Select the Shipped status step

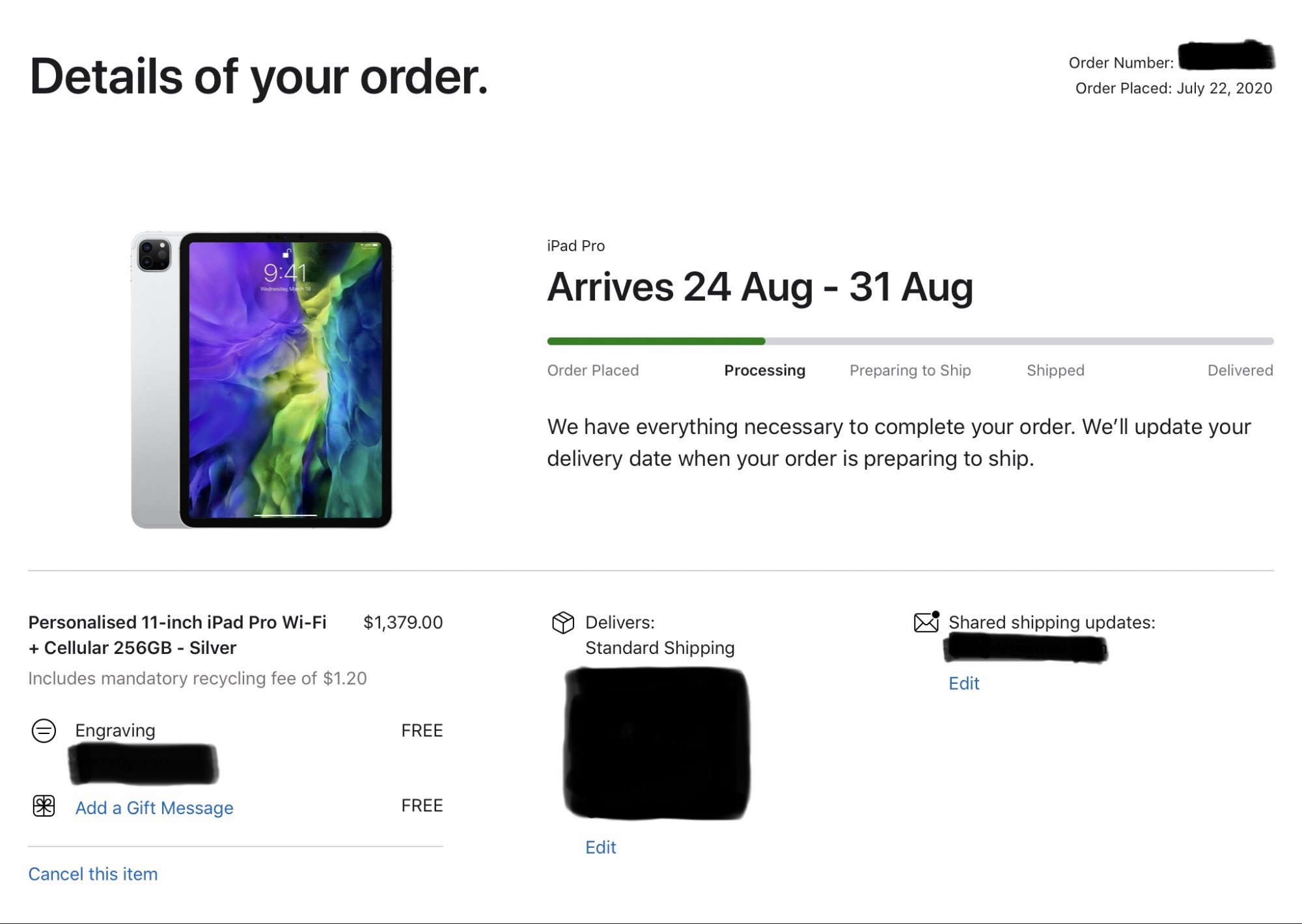point(1055,370)
